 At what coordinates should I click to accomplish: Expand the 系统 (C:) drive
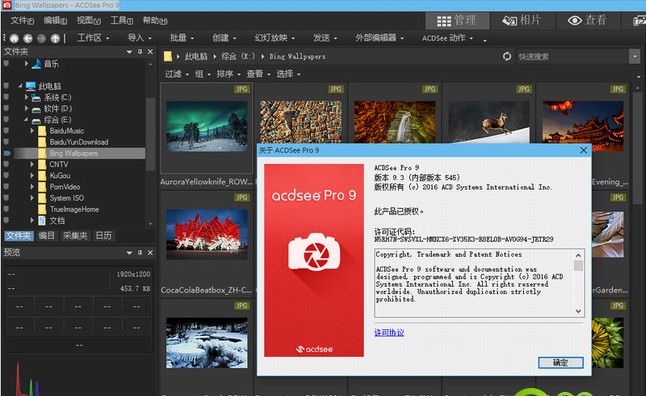26,97
